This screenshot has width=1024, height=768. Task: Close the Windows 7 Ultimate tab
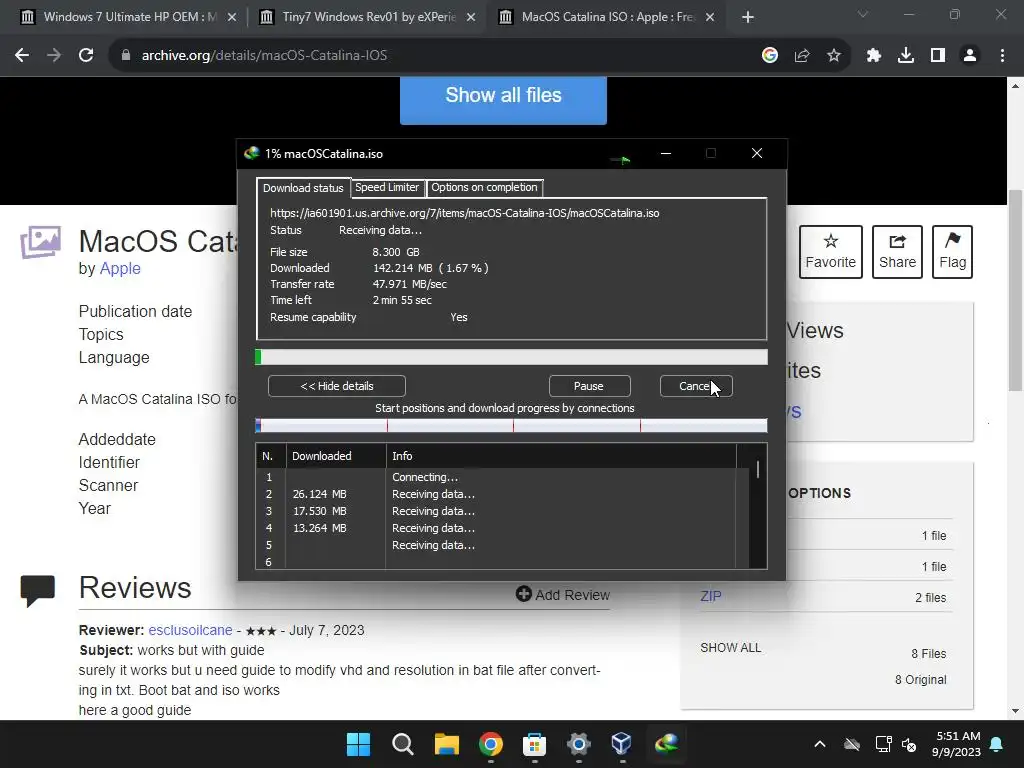[232, 17]
